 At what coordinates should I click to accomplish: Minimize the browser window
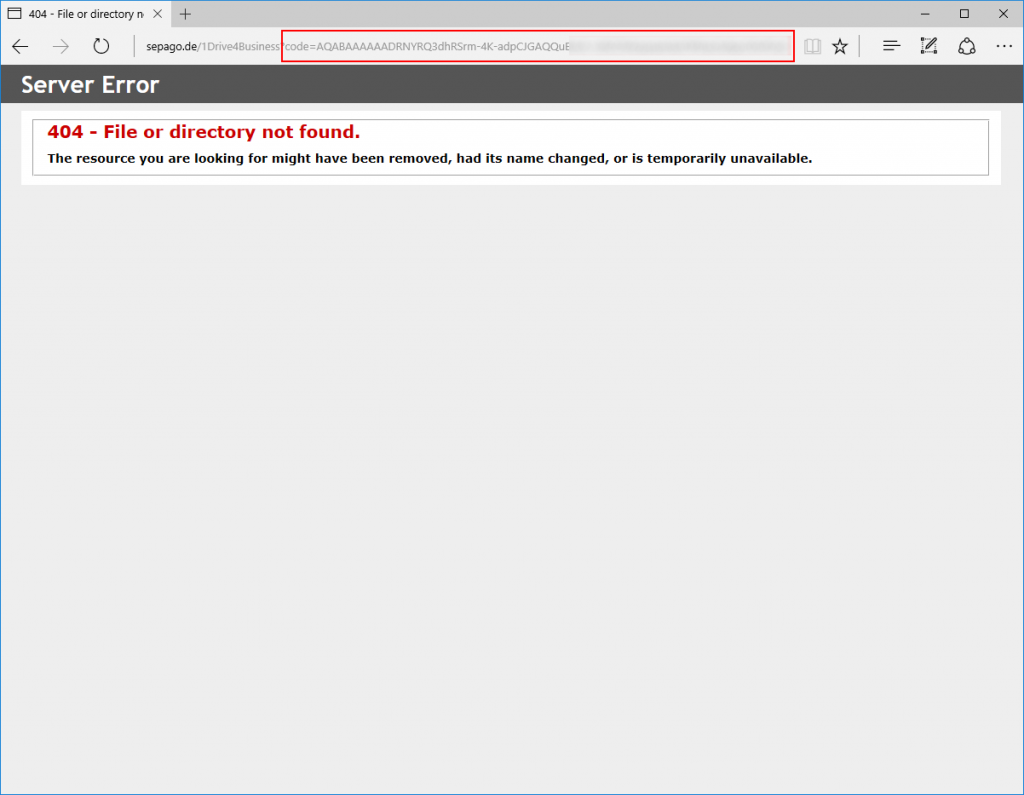pos(925,14)
